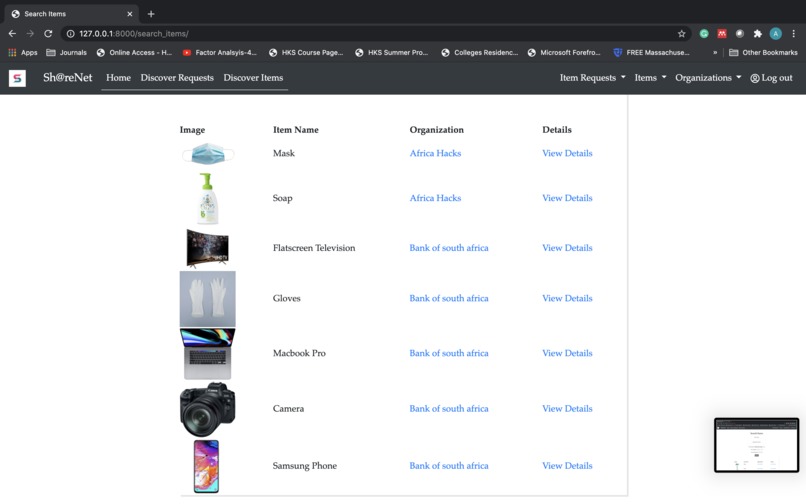Click the Macbook Pro thumbnail
806x504 pixels.
coord(208,354)
